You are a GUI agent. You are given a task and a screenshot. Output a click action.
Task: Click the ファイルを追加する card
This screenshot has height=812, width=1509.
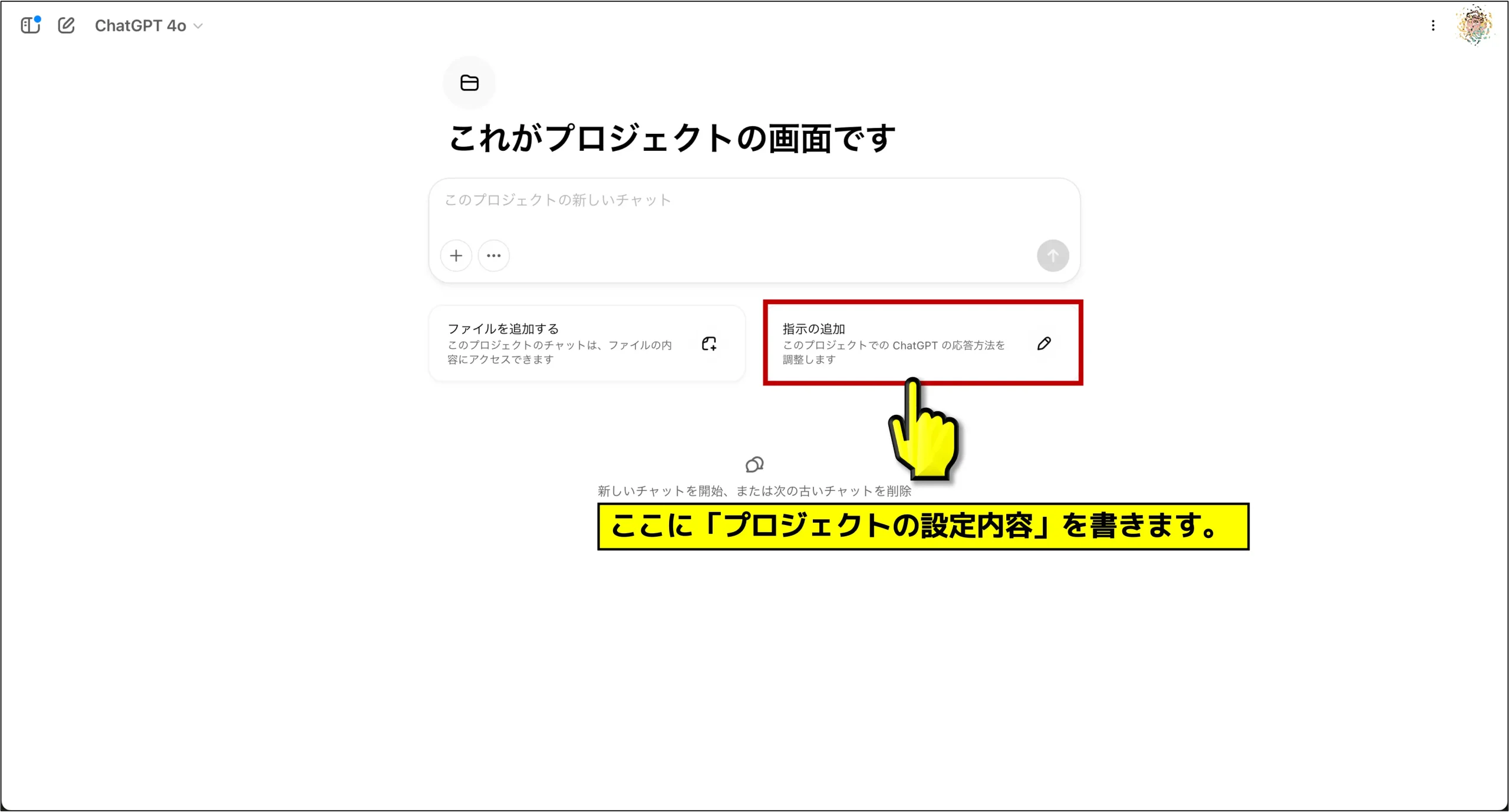coord(587,344)
